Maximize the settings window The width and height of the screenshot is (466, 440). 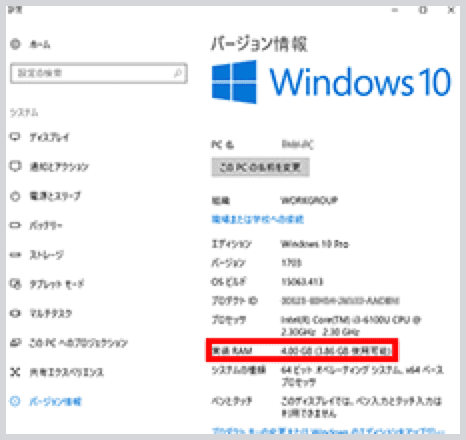click(423, 10)
